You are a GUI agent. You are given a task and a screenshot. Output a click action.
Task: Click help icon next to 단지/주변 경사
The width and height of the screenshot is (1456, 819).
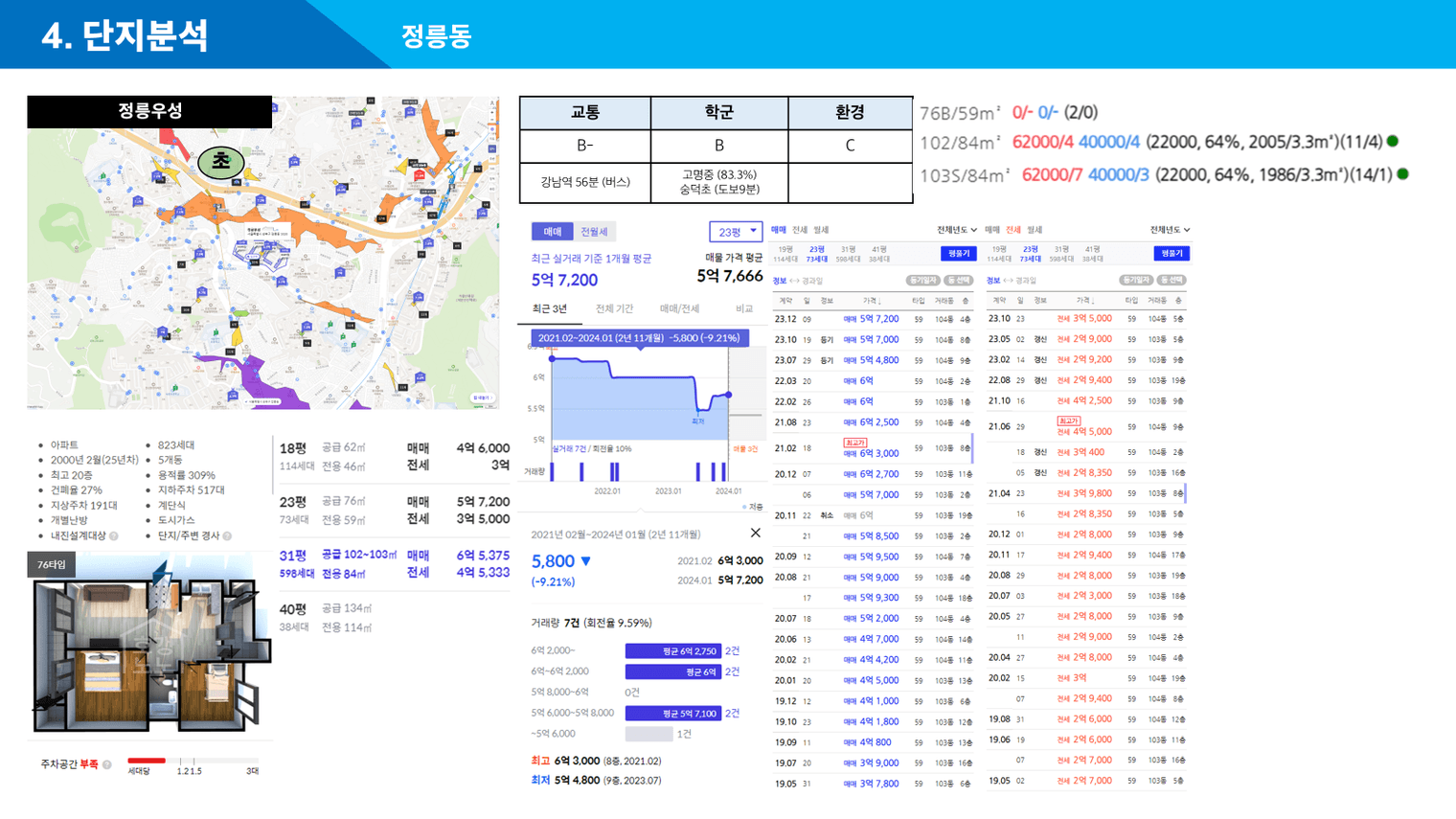point(227,536)
